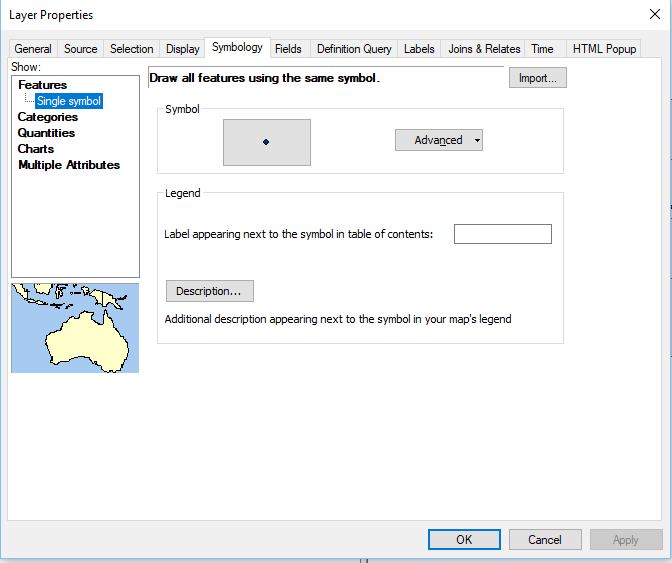This screenshot has height=563, width=672.
Task: Select Single symbol in the Show list
Action: pyautogui.click(x=69, y=101)
